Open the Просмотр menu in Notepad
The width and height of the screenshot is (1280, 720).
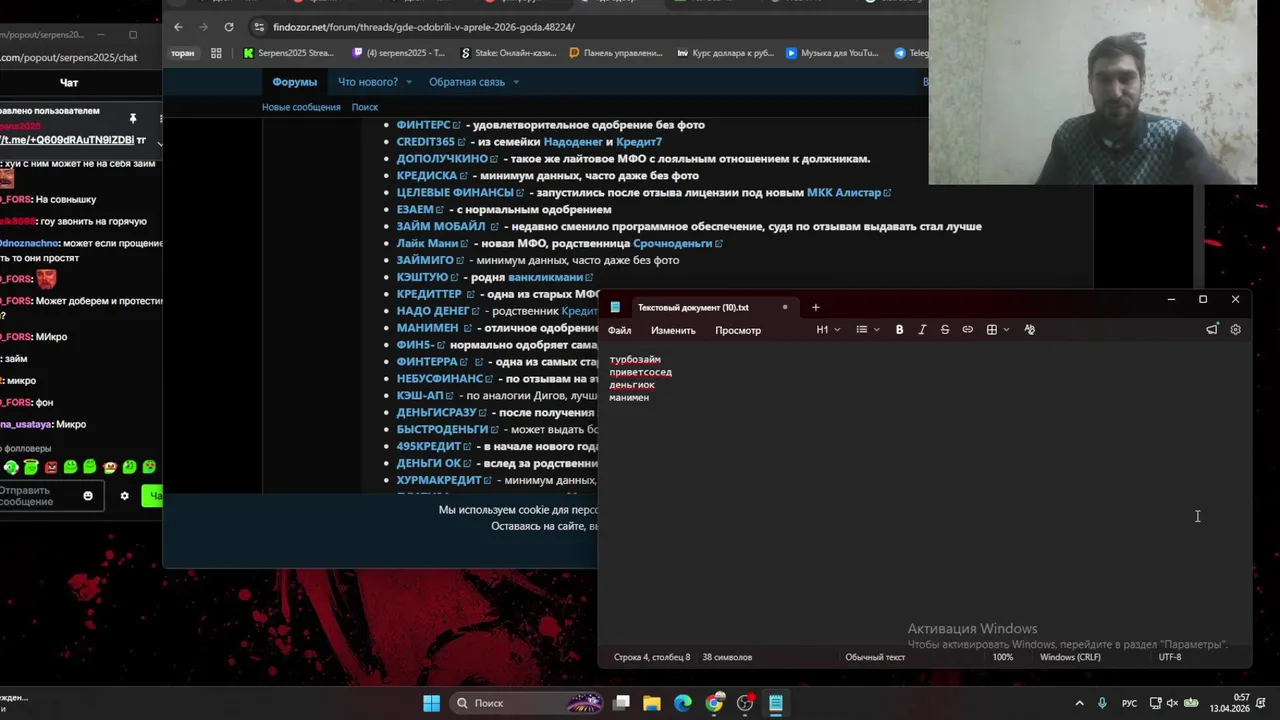[738, 331]
